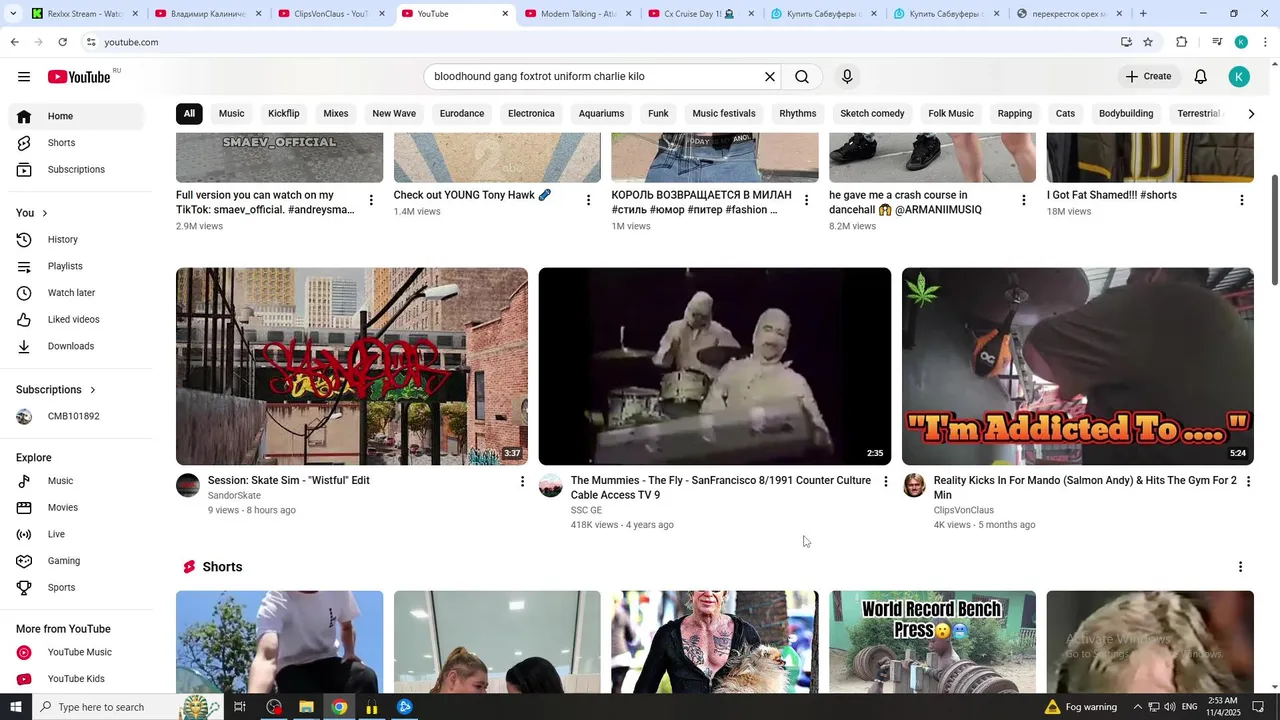
Task: Open Gaming in Explore section
Action: click(x=77, y=561)
